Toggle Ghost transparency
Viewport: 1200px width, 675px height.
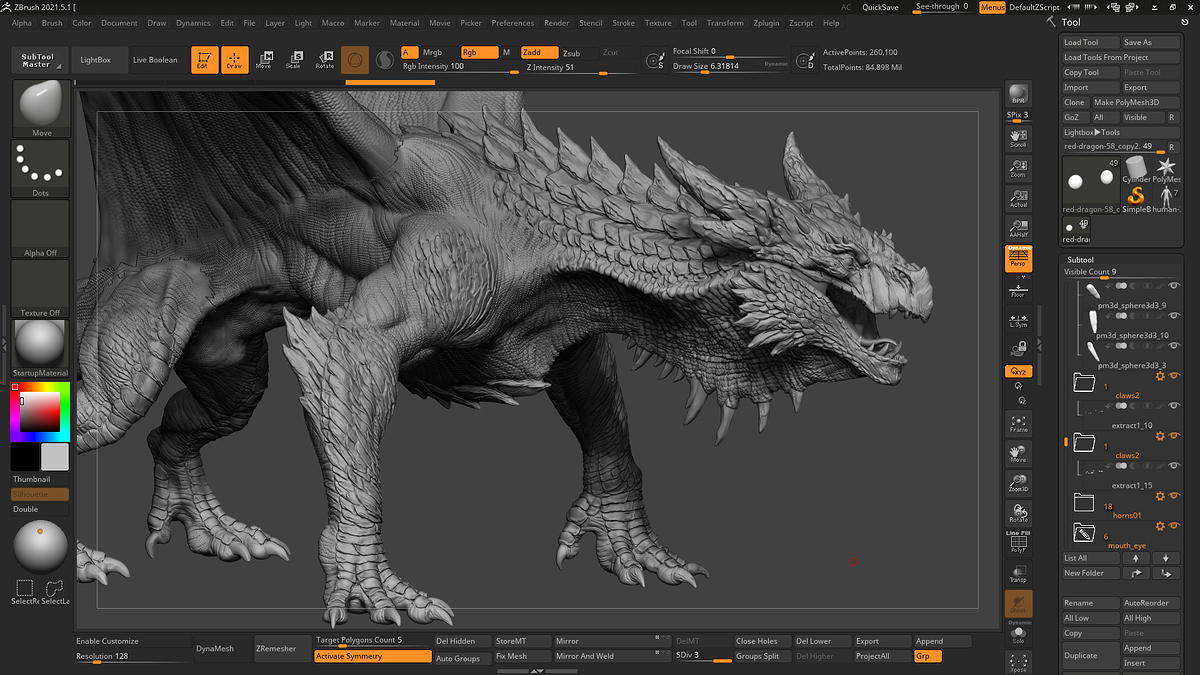(1018, 603)
